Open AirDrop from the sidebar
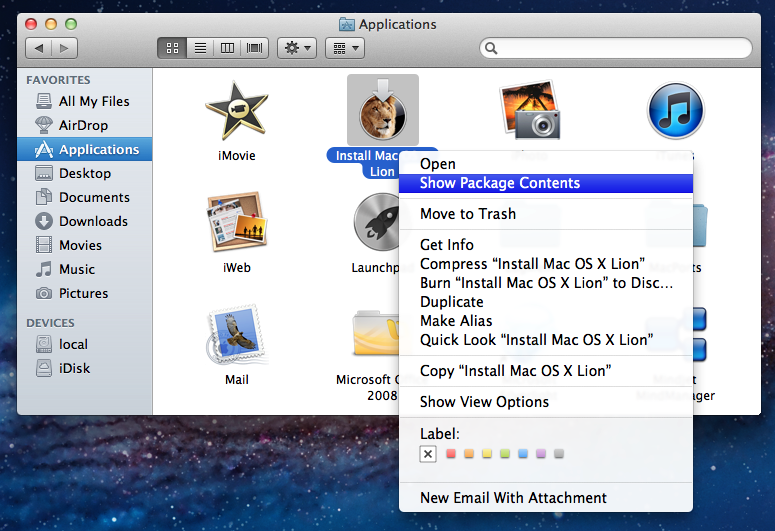The image size is (775, 531). [85, 125]
